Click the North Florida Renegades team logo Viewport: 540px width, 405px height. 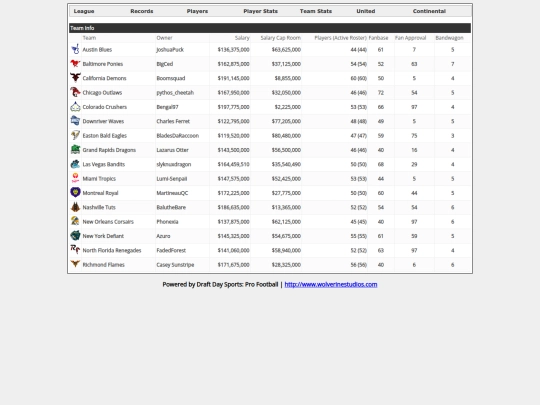click(75, 250)
